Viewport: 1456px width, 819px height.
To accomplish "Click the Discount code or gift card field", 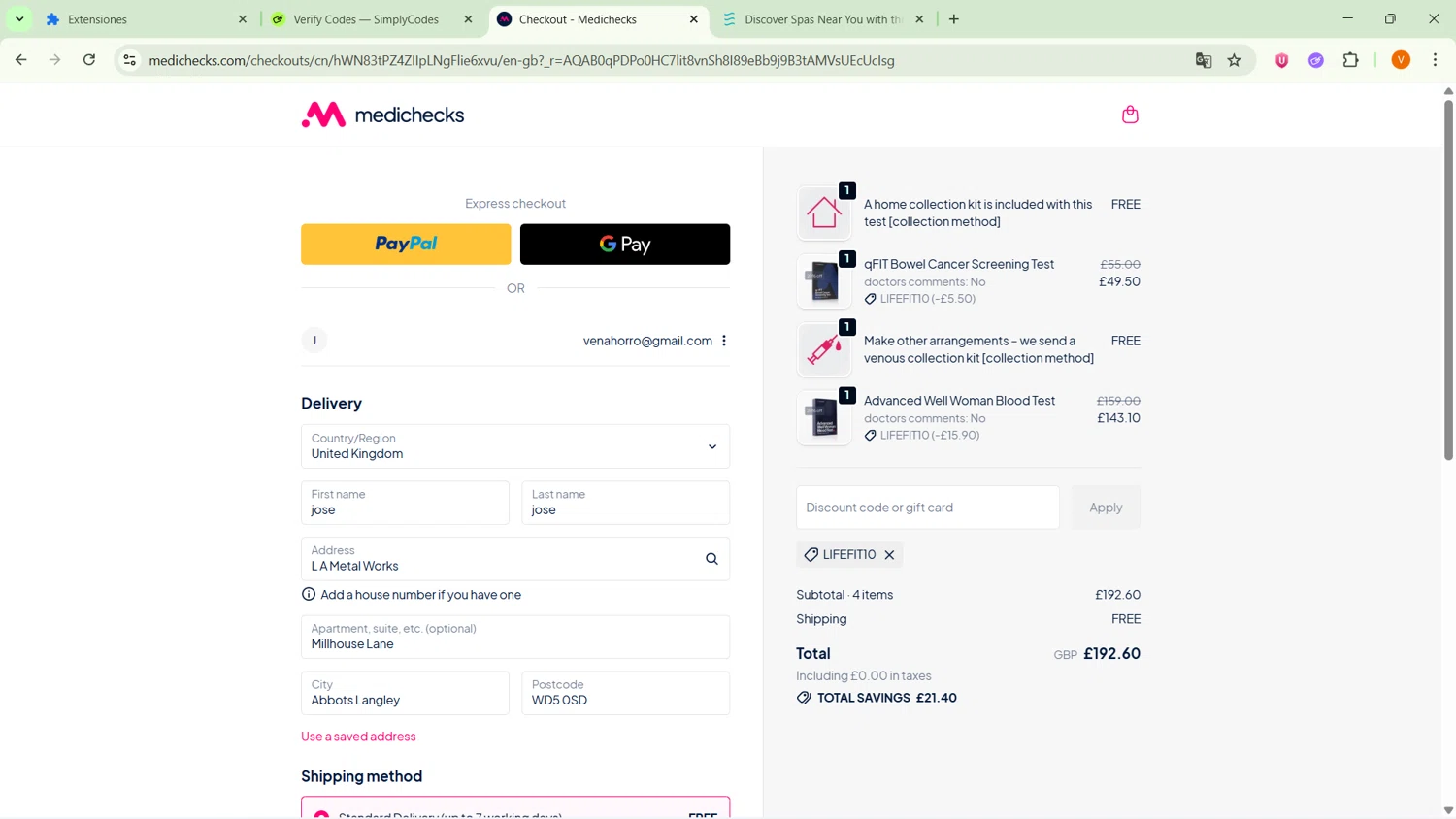I will point(928,508).
